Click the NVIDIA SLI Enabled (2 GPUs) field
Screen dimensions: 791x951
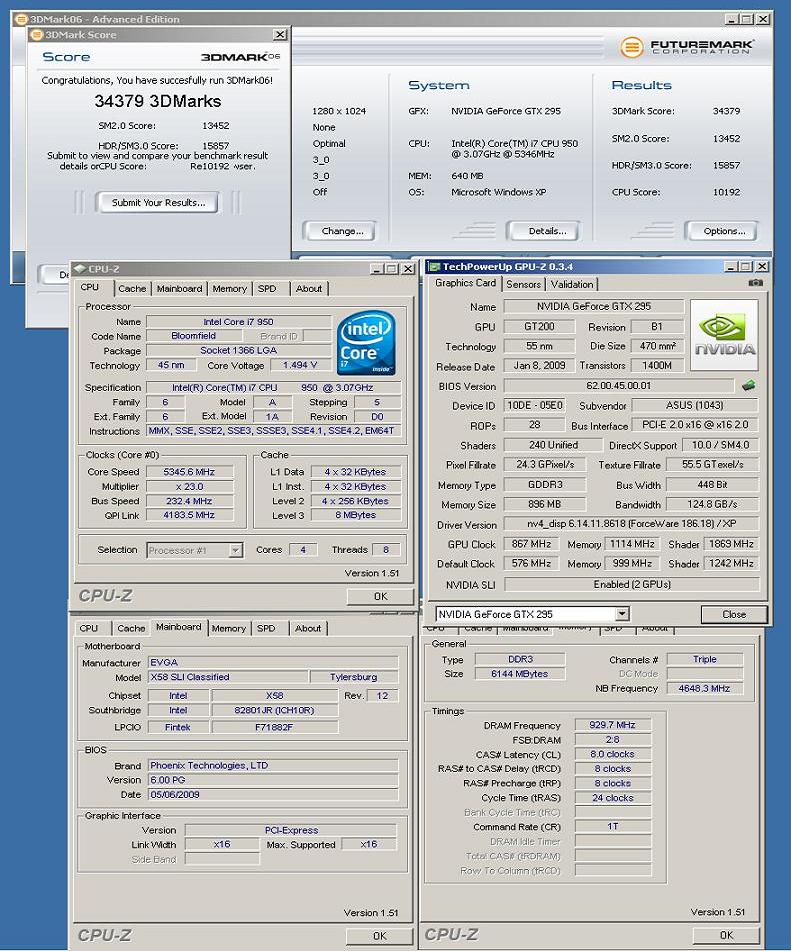631,584
